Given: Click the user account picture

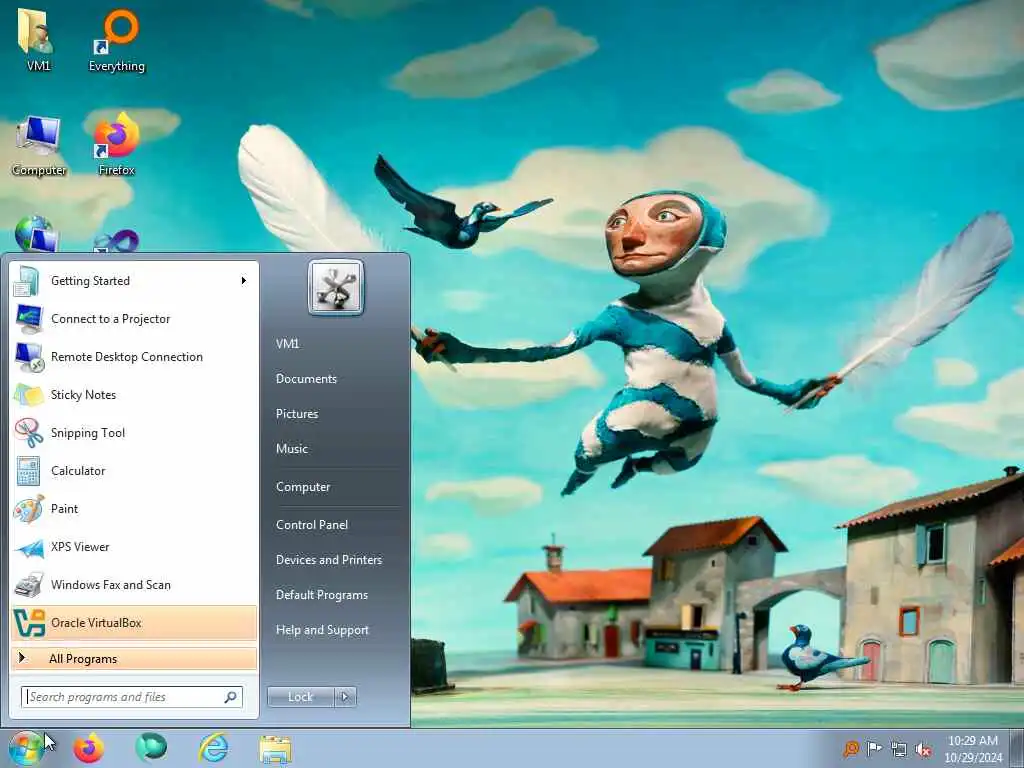Looking at the screenshot, I should tap(336, 287).
